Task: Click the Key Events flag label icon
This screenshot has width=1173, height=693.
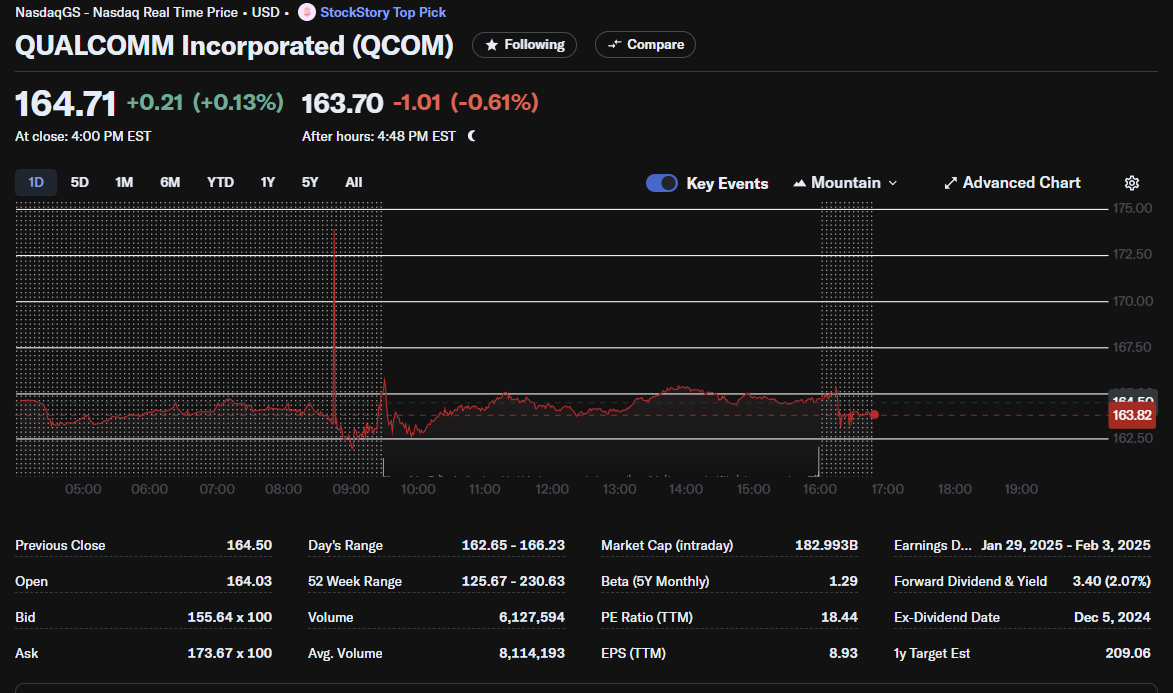Action: click(x=725, y=183)
